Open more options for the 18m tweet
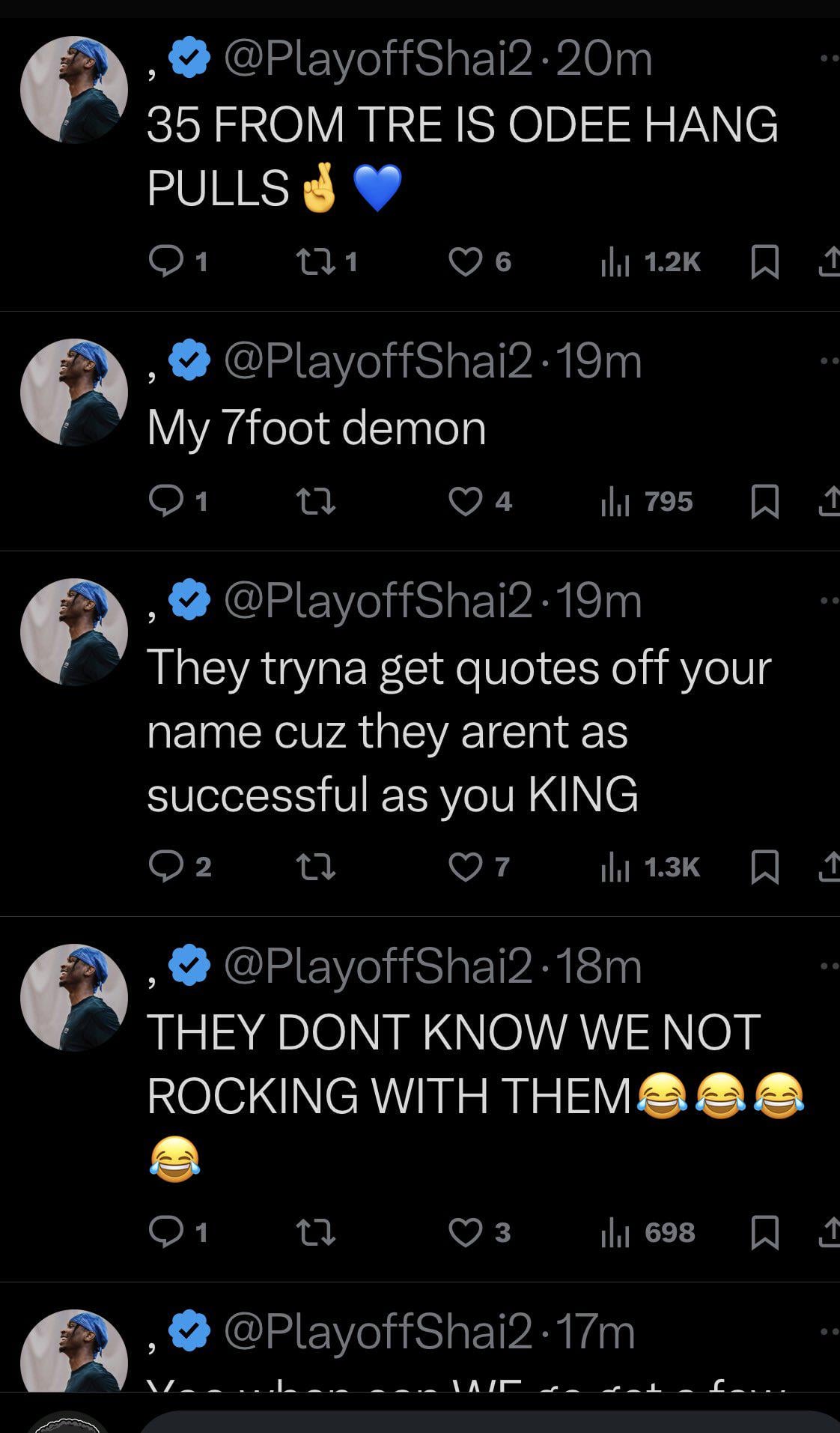The height and width of the screenshot is (1433, 840). 828,966
